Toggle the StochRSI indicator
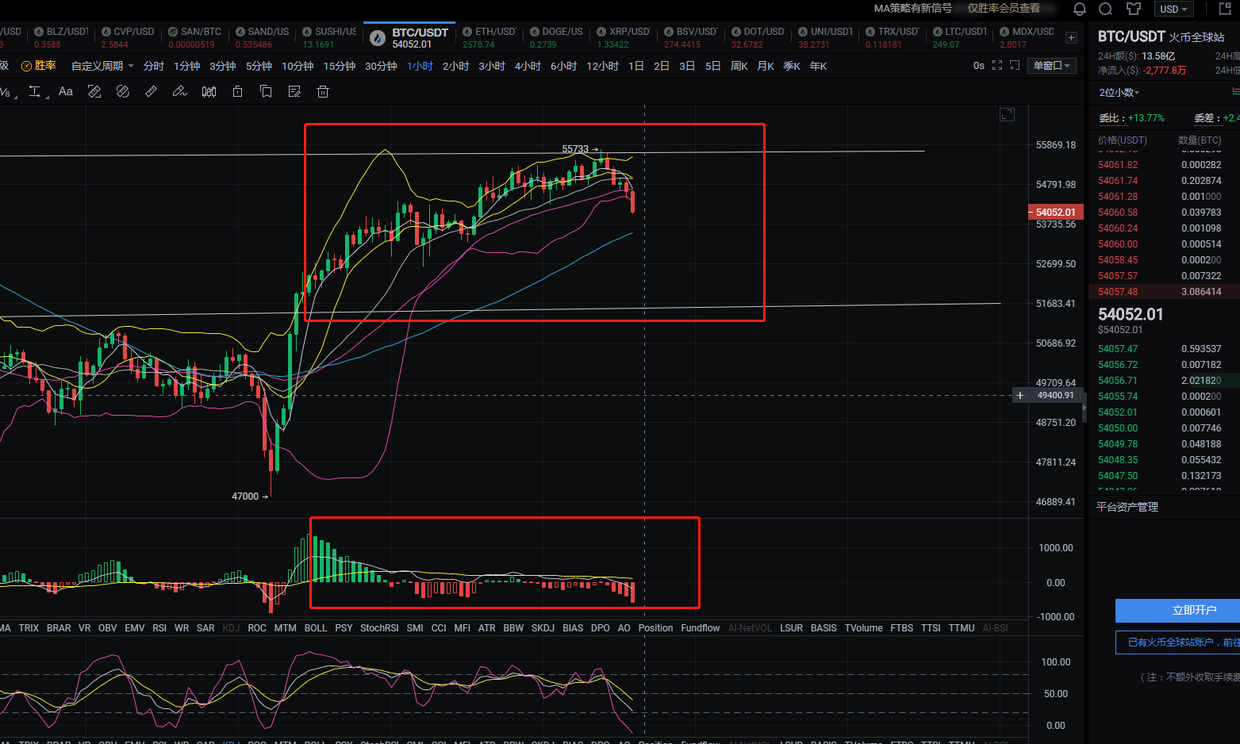The image size is (1240, 744). pos(379,628)
